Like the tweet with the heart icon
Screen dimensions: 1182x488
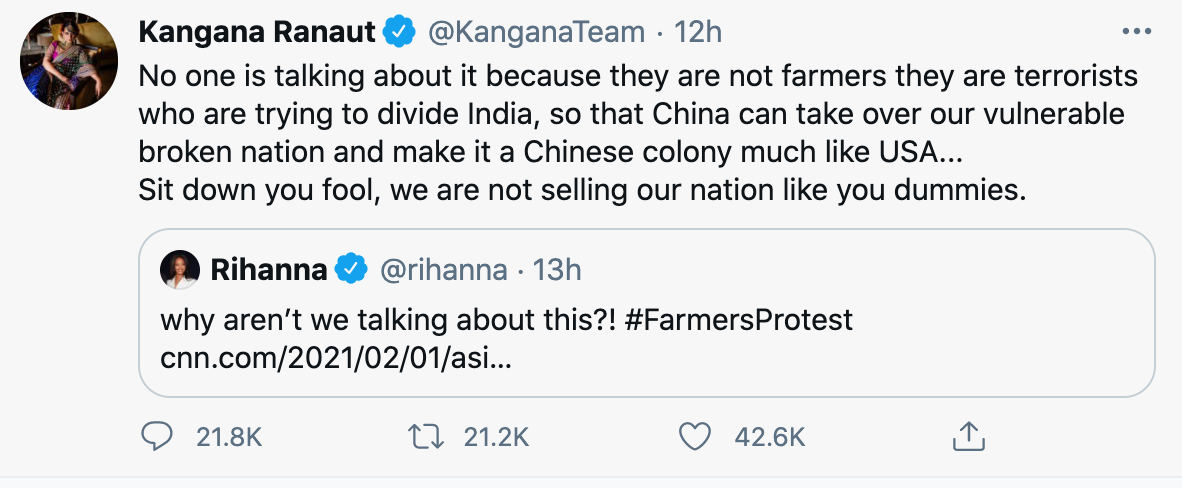pyautogui.click(x=694, y=435)
